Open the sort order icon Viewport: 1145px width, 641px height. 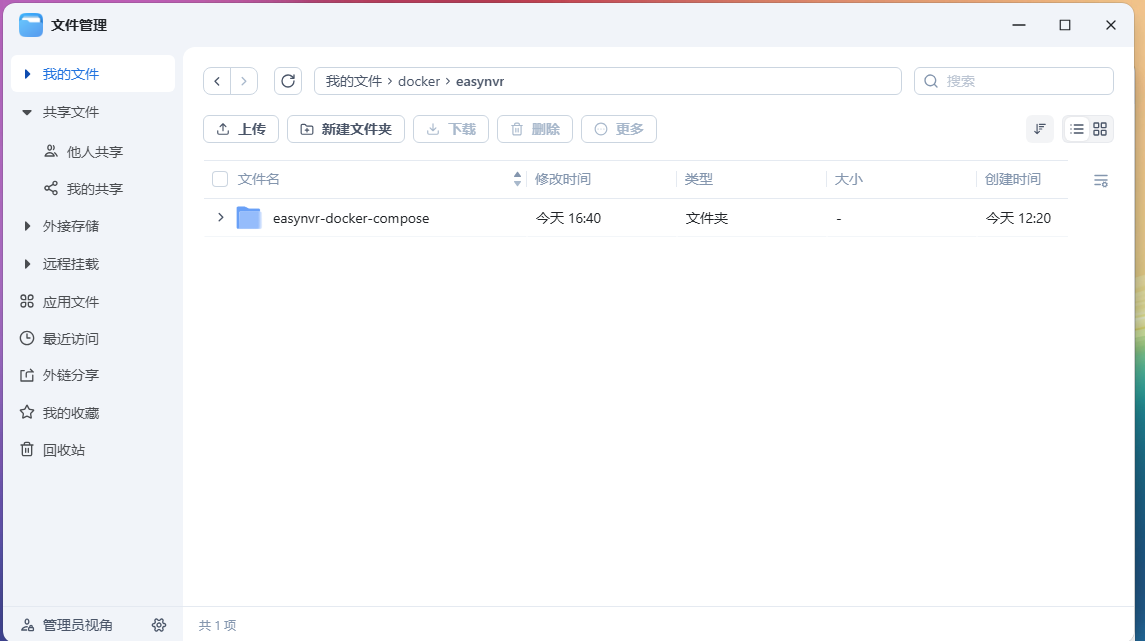[x=1040, y=129]
